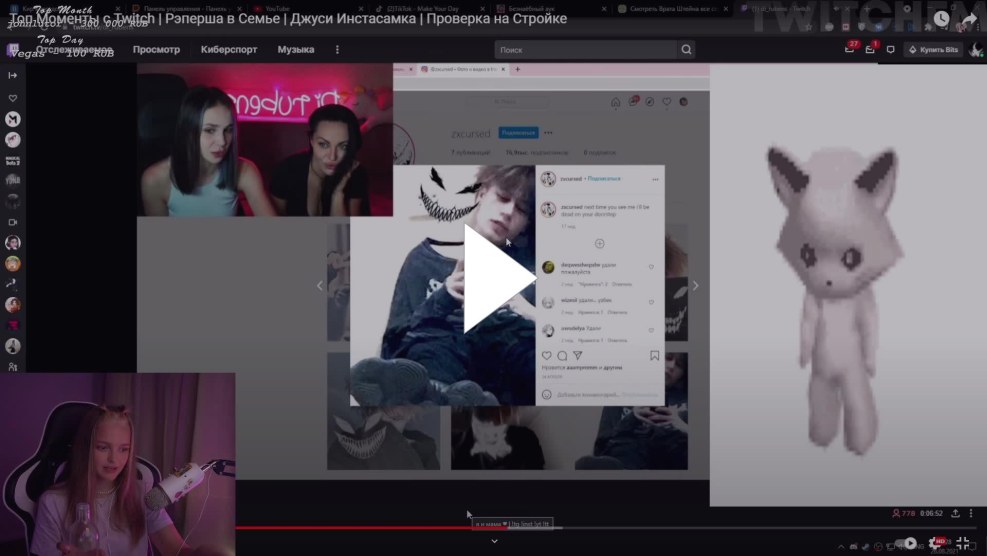This screenshot has width=987, height=556.
Task: Click the Instagram home icon
Action: click(616, 102)
